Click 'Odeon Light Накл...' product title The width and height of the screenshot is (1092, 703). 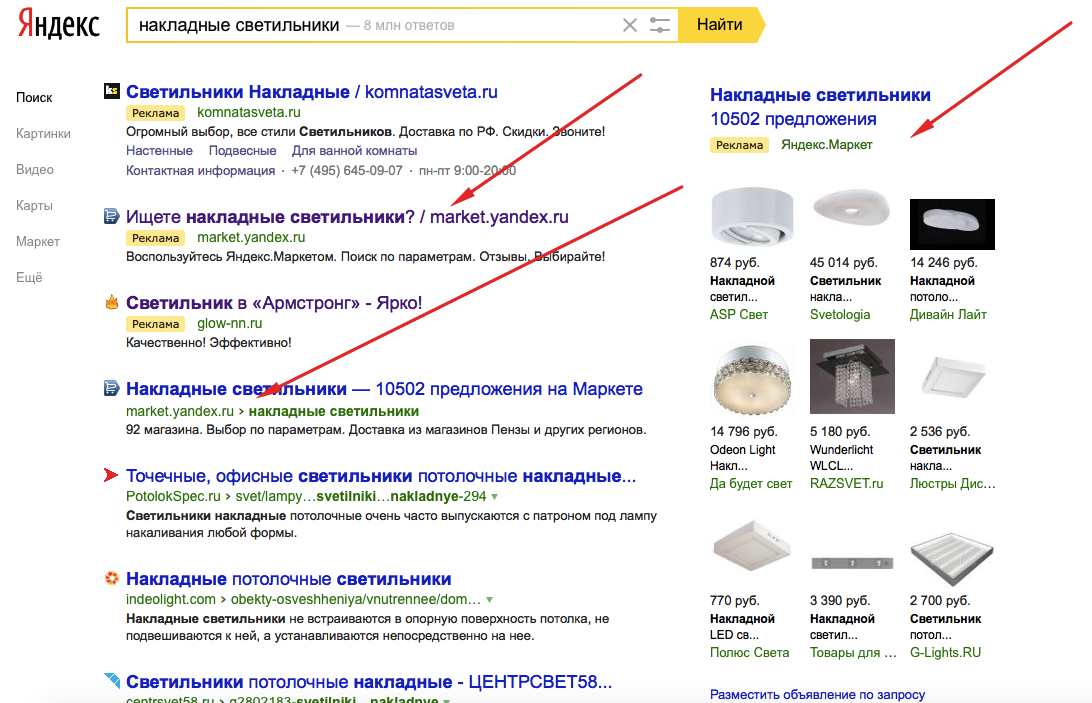(x=742, y=458)
